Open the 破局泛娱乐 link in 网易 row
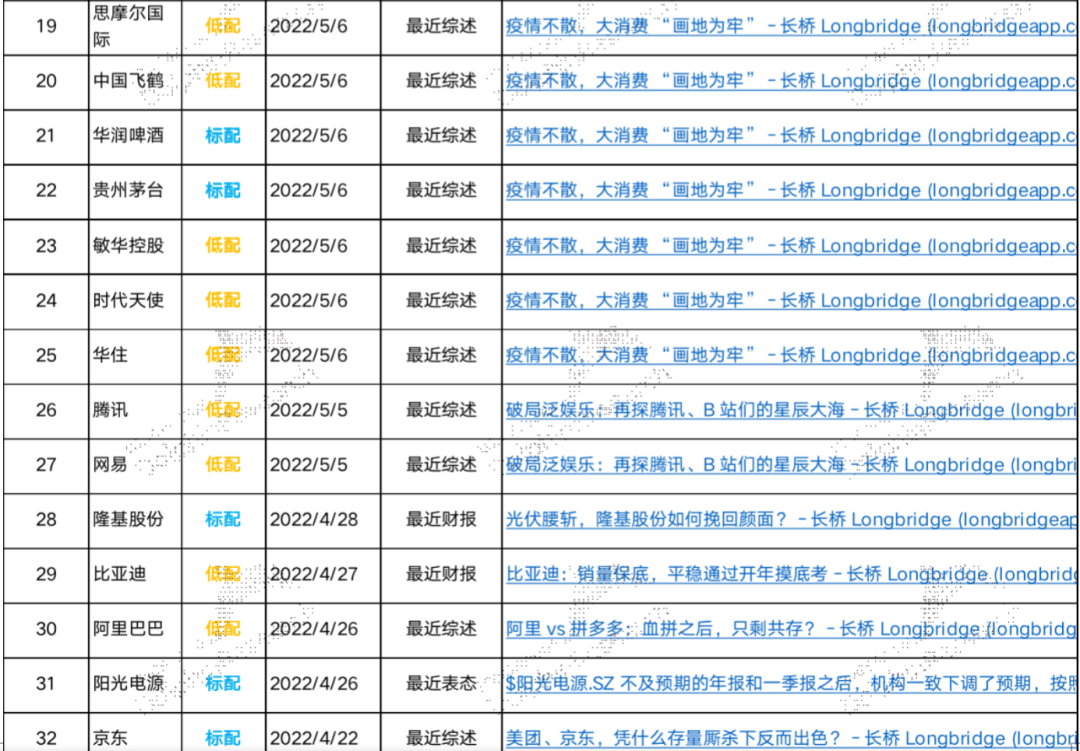 pyautogui.click(x=792, y=465)
